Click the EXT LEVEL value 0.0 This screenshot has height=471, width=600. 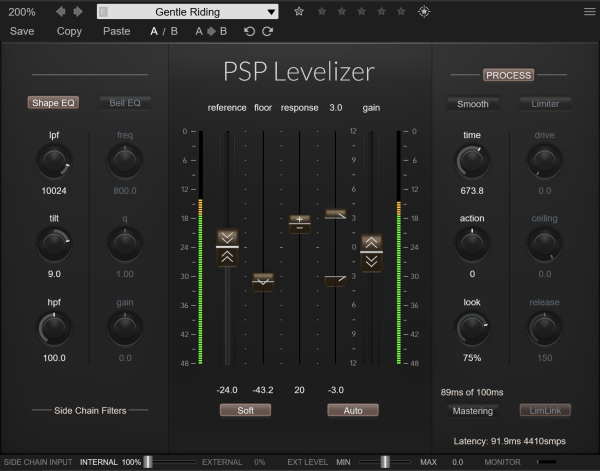click(x=457, y=462)
